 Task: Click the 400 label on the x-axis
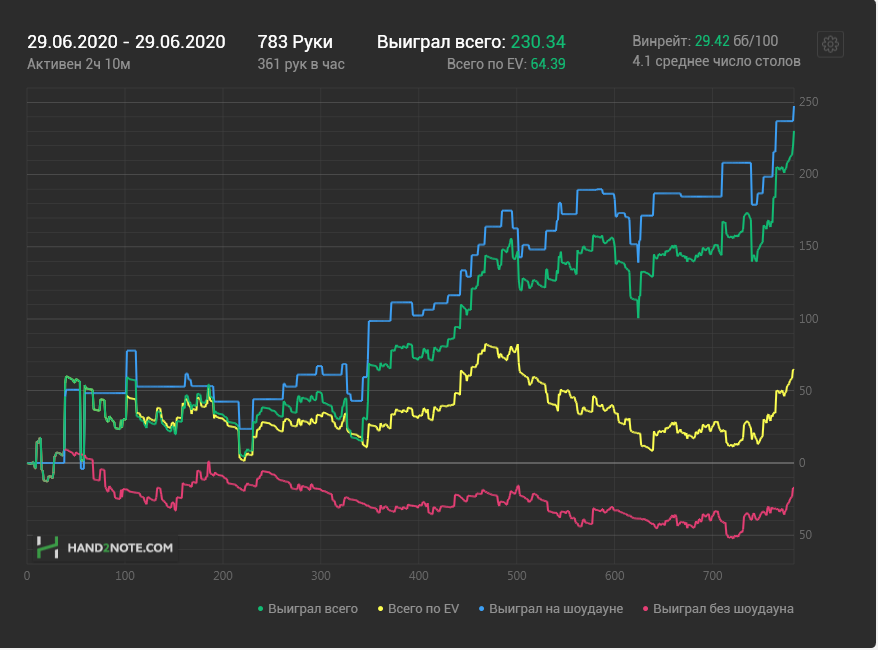pos(418,576)
